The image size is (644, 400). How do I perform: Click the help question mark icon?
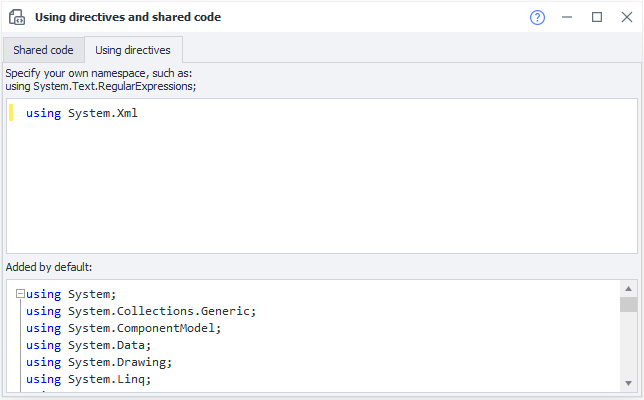point(537,17)
